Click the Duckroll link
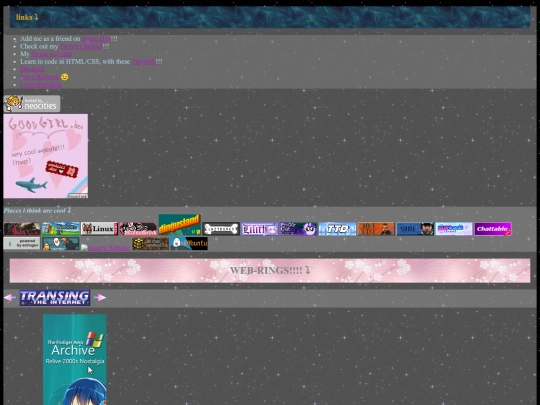 click(x=32, y=69)
